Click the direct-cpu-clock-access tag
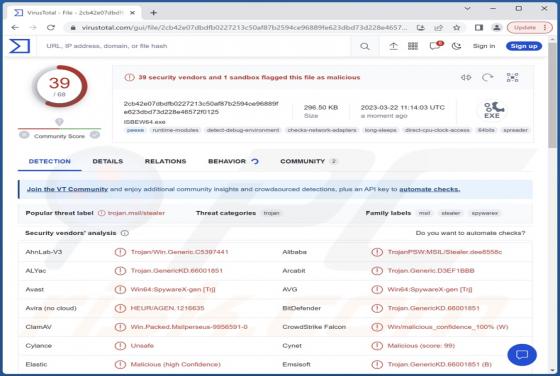This screenshot has height=376, width=560. tap(438, 130)
